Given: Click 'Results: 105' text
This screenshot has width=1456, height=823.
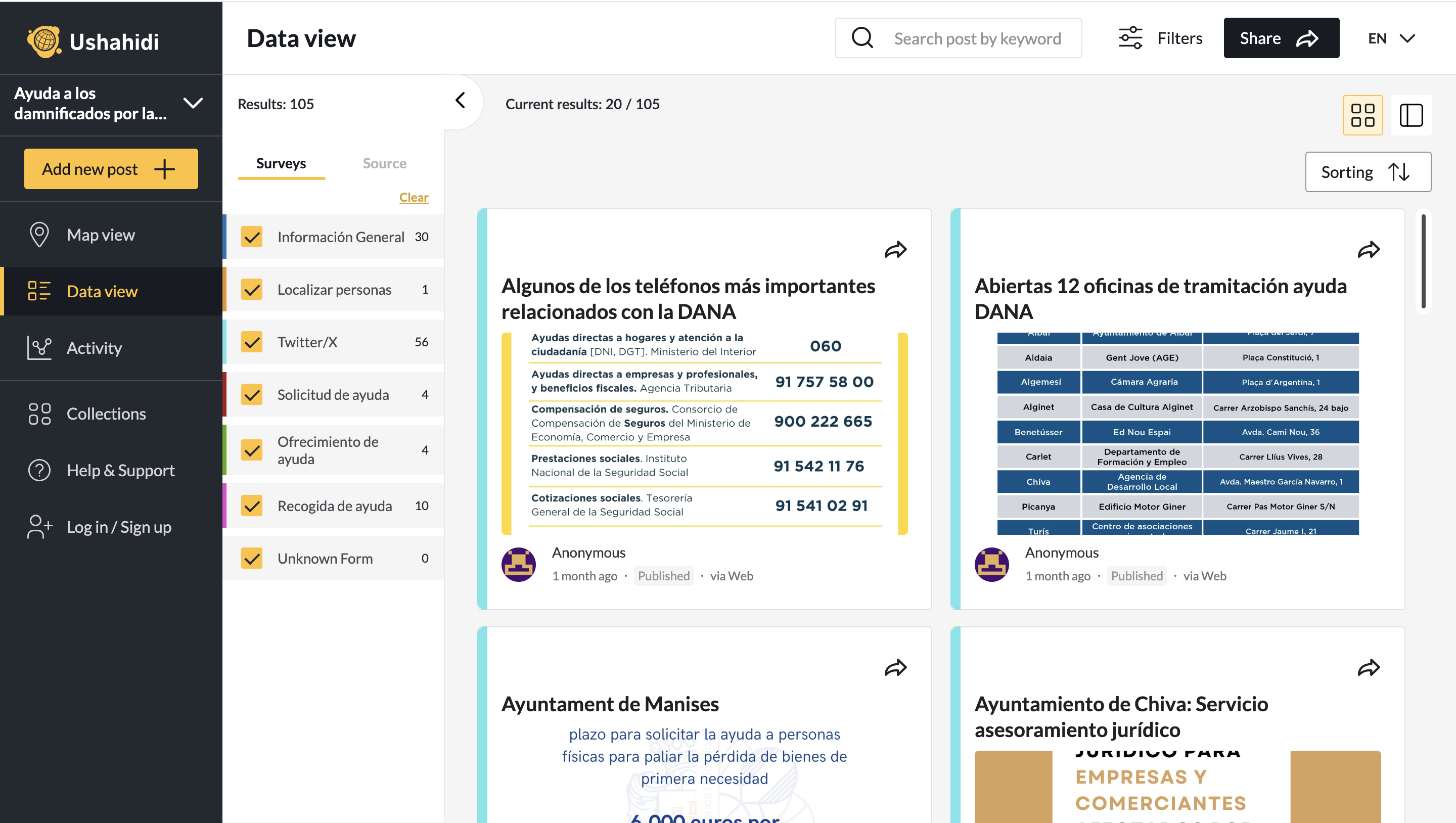Looking at the screenshot, I should (276, 104).
